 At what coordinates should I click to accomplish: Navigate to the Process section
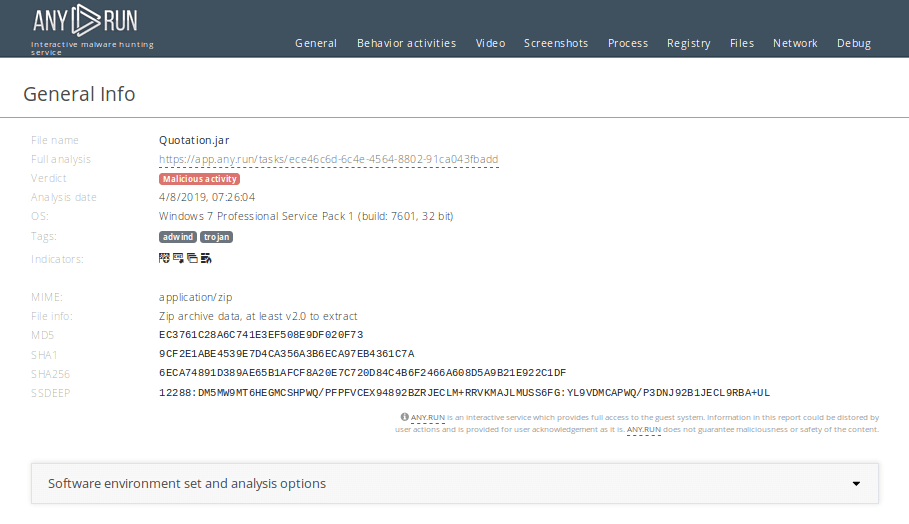(x=628, y=43)
